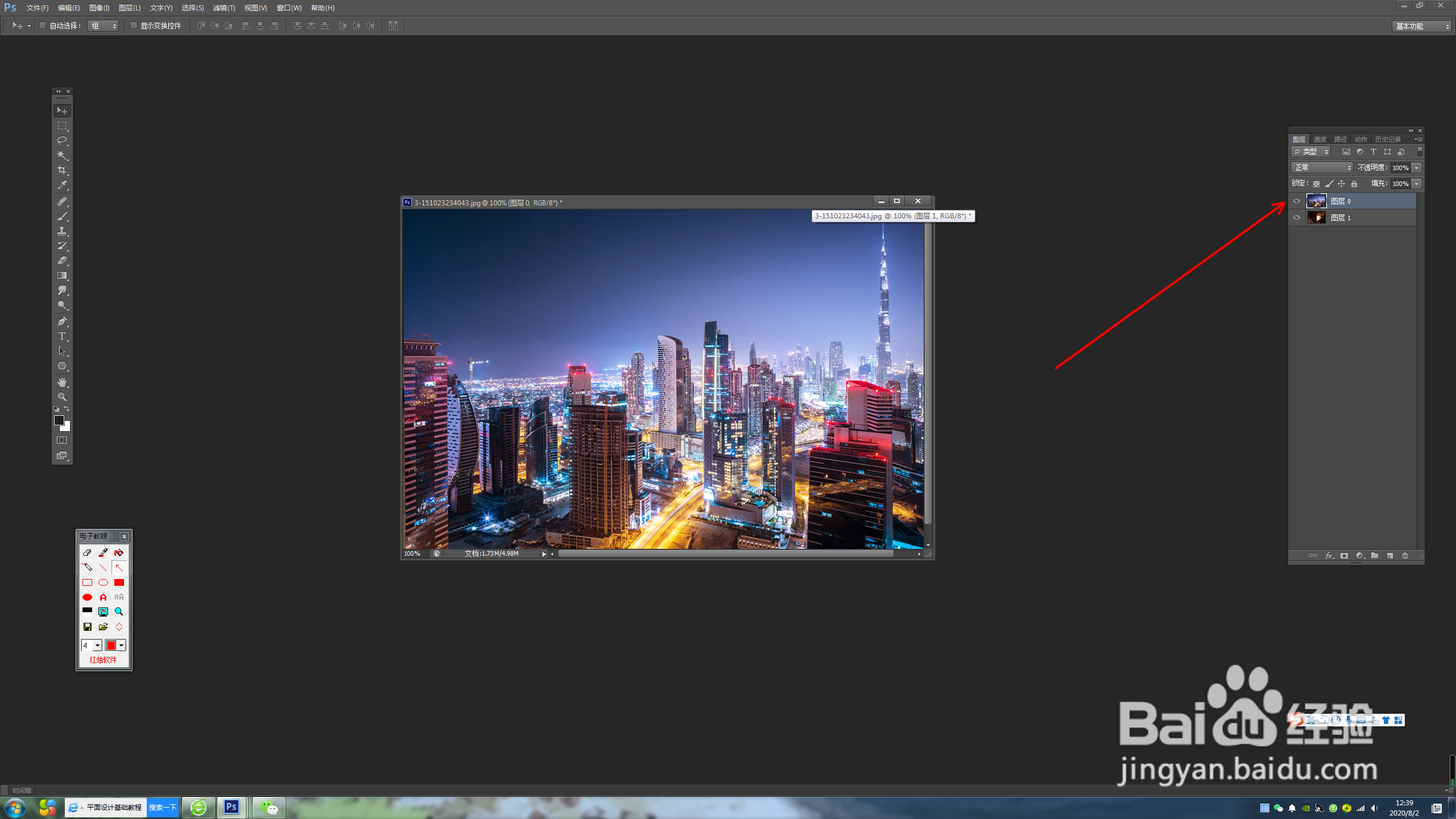Screen dimensions: 1456x819
Task: Click the foreground color swatch
Action: (59, 420)
